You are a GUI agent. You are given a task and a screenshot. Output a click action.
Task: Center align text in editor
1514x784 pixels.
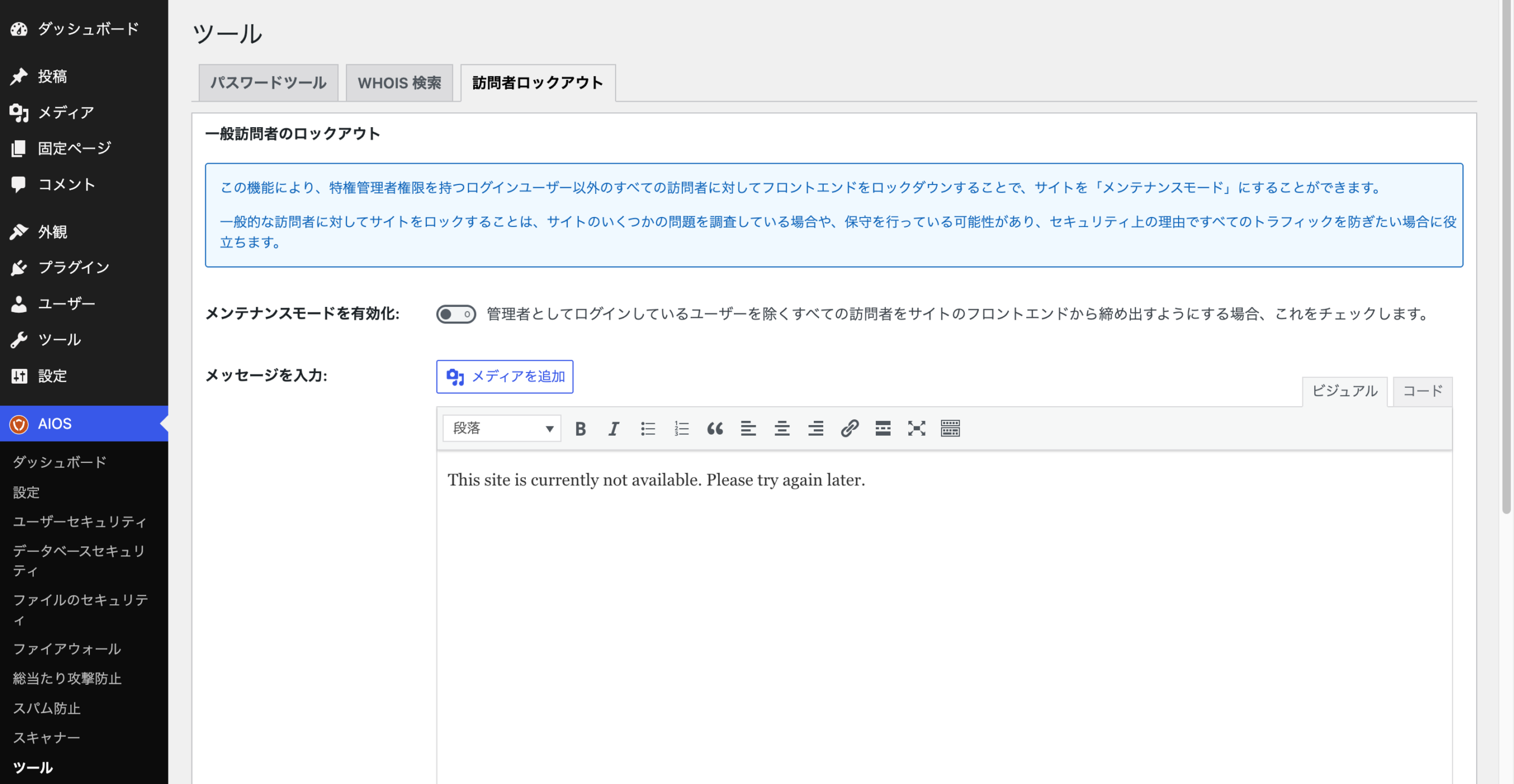coord(782,429)
